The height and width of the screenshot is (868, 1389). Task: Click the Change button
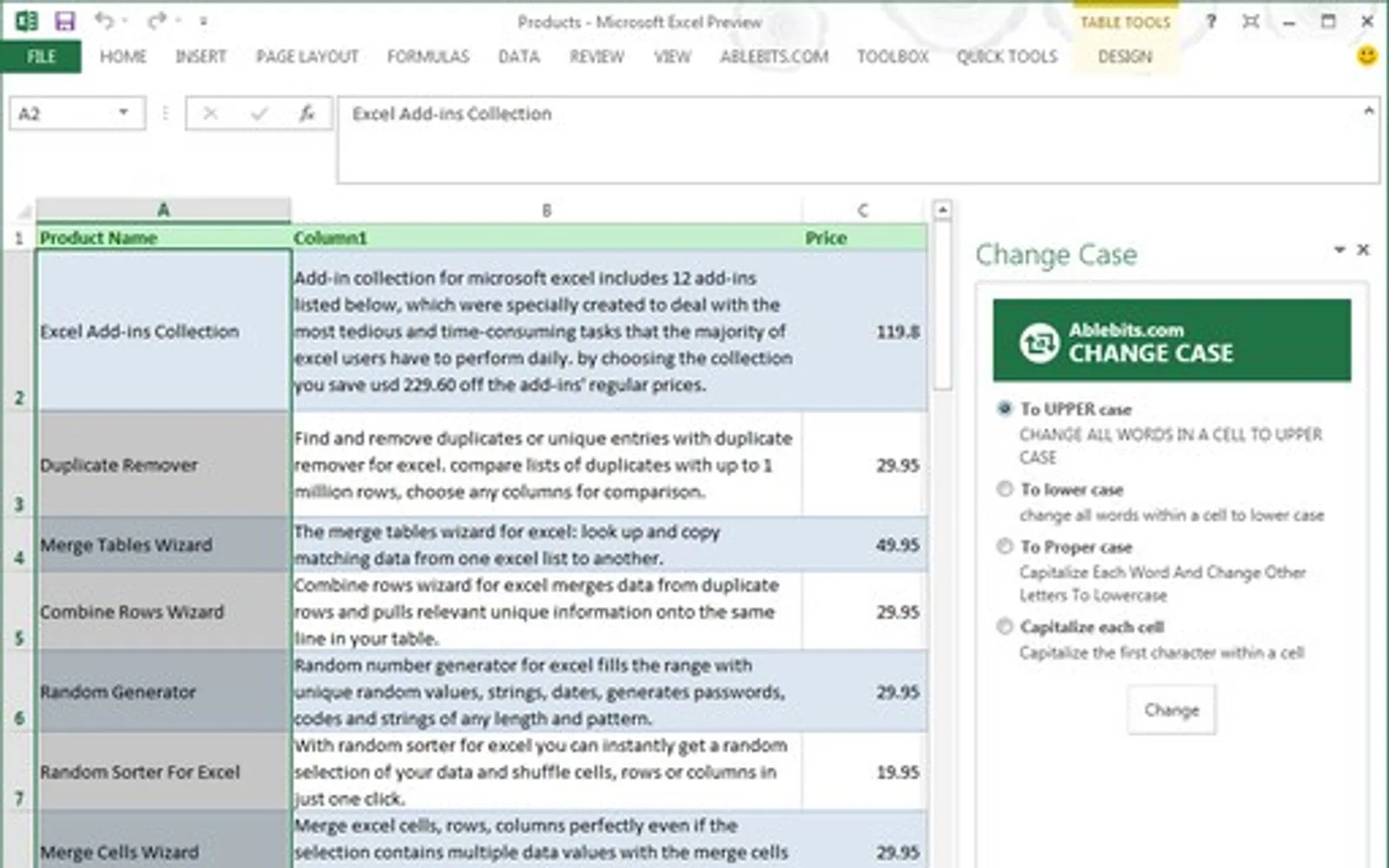click(1171, 710)
